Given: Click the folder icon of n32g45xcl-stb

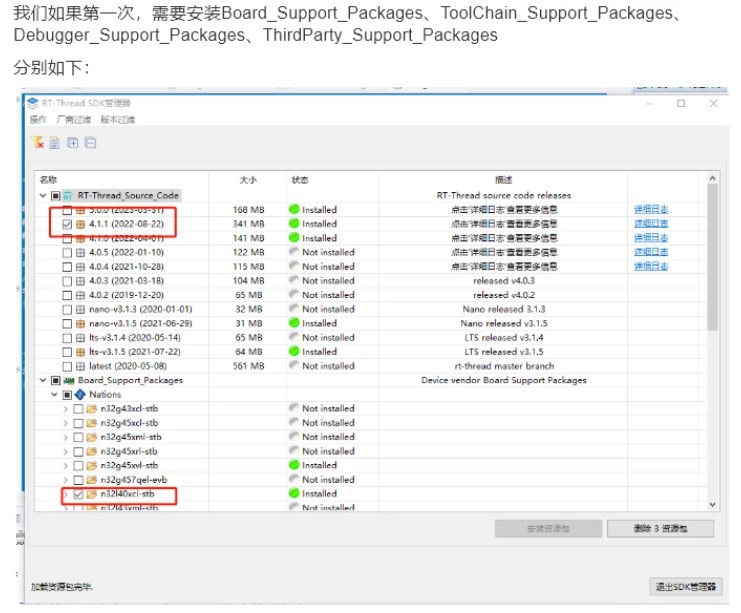Looking at the screenshot, I should (92, 423).
